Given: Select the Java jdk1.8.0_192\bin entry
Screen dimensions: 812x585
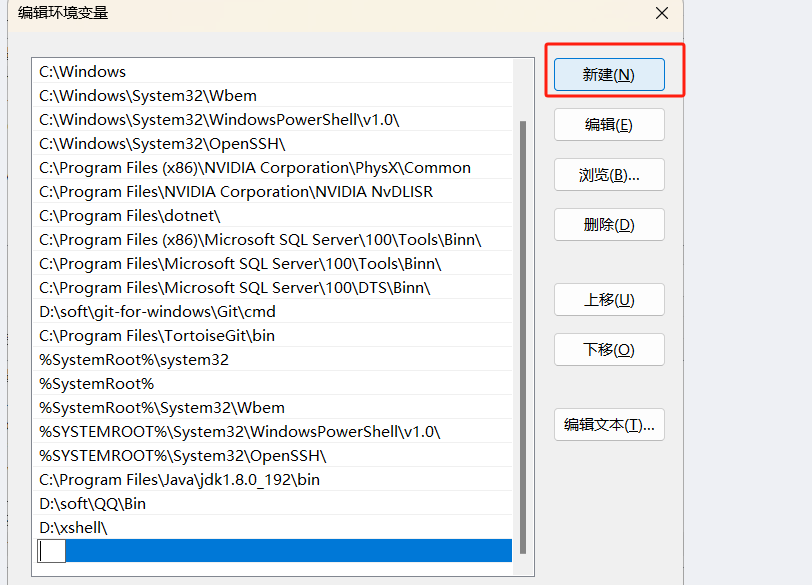Looking at the screenshot, I should pyautogui.click(x=180, y=480).
